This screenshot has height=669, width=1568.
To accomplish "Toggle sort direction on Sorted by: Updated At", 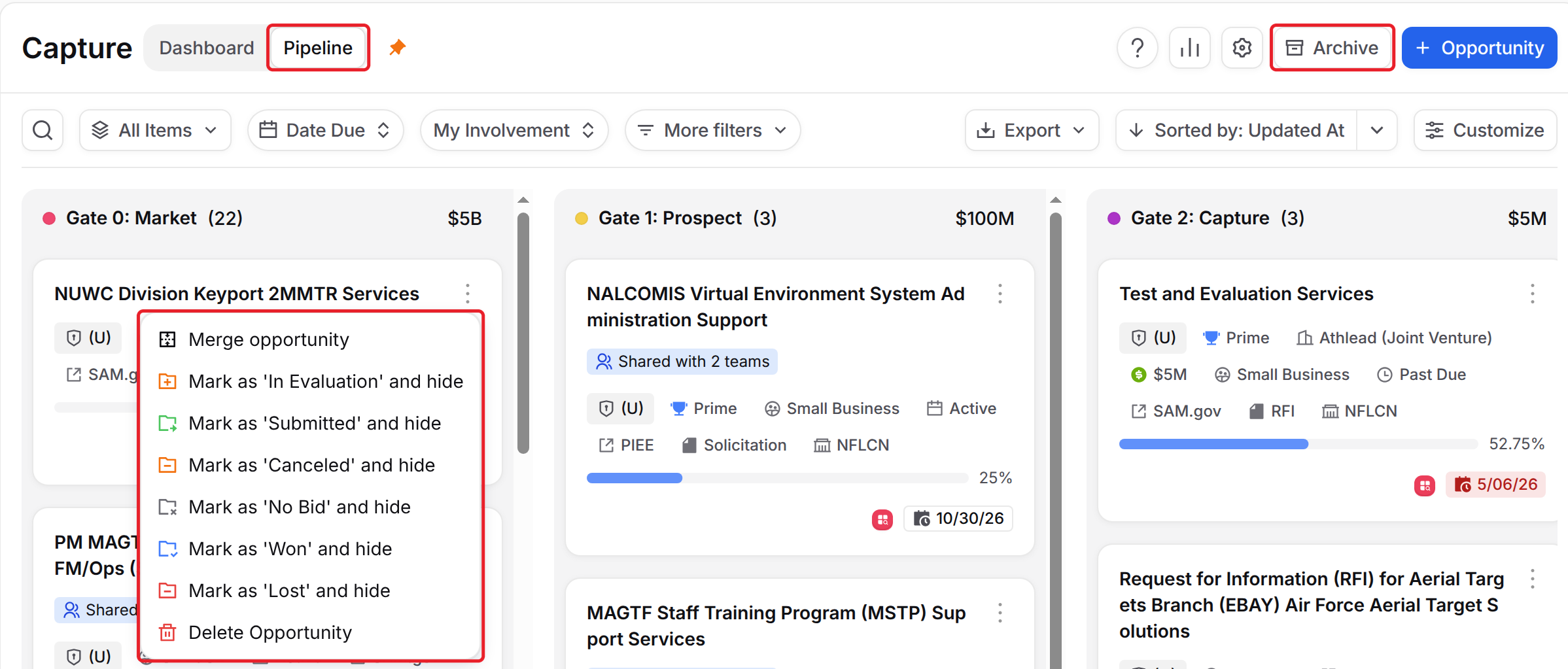I will click(x=1236, y=130).
